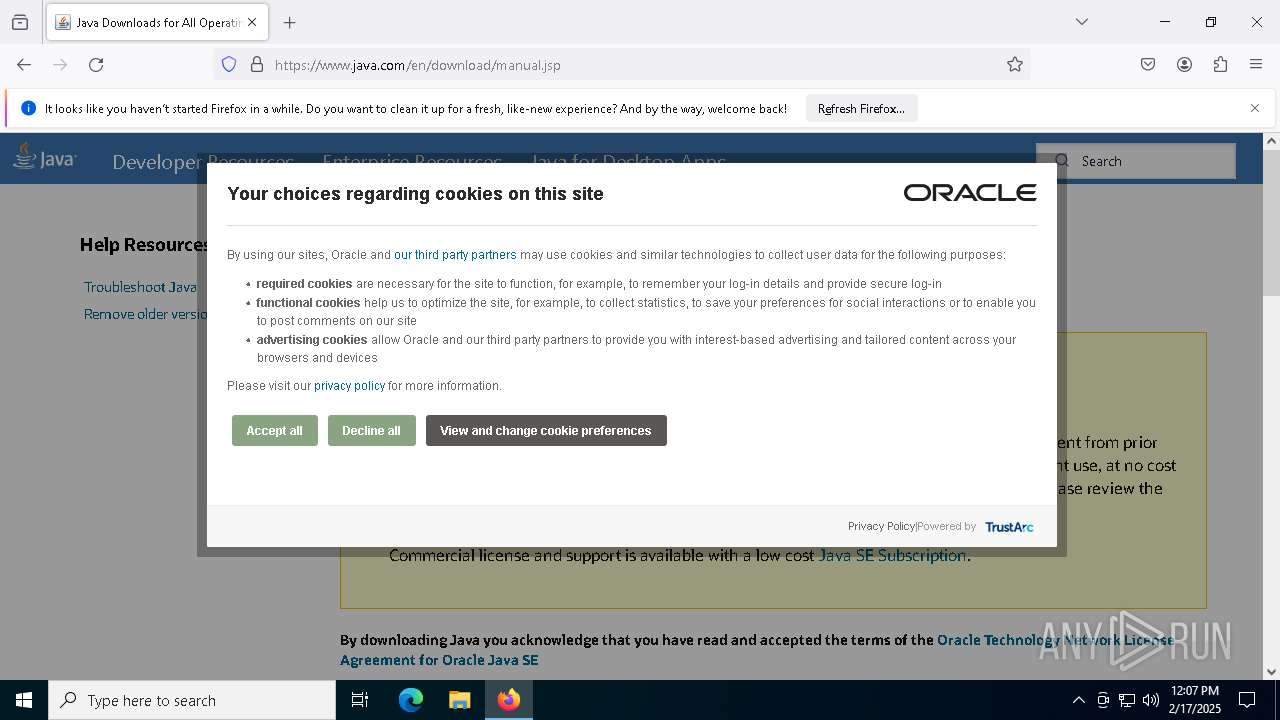Dismiss the Firefox refresh notification bar
The width and height of the screenshot is (1280, 720).
click(1255, 108)
